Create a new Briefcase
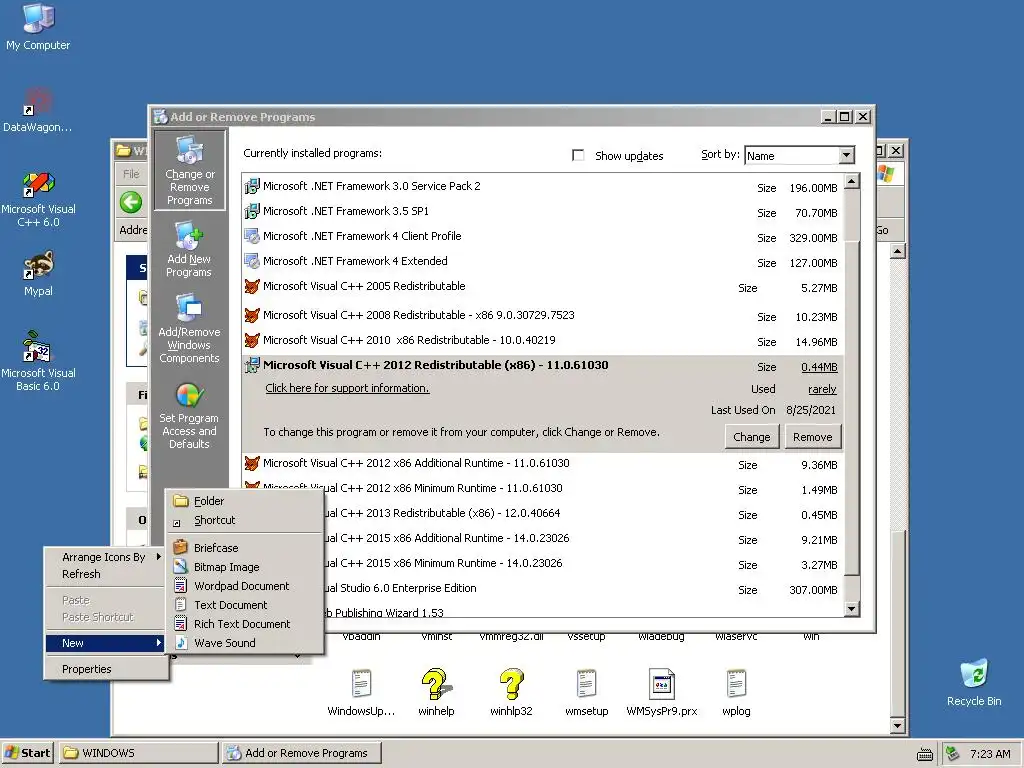Screen dimensions: 1024x768 click(245, 548)
